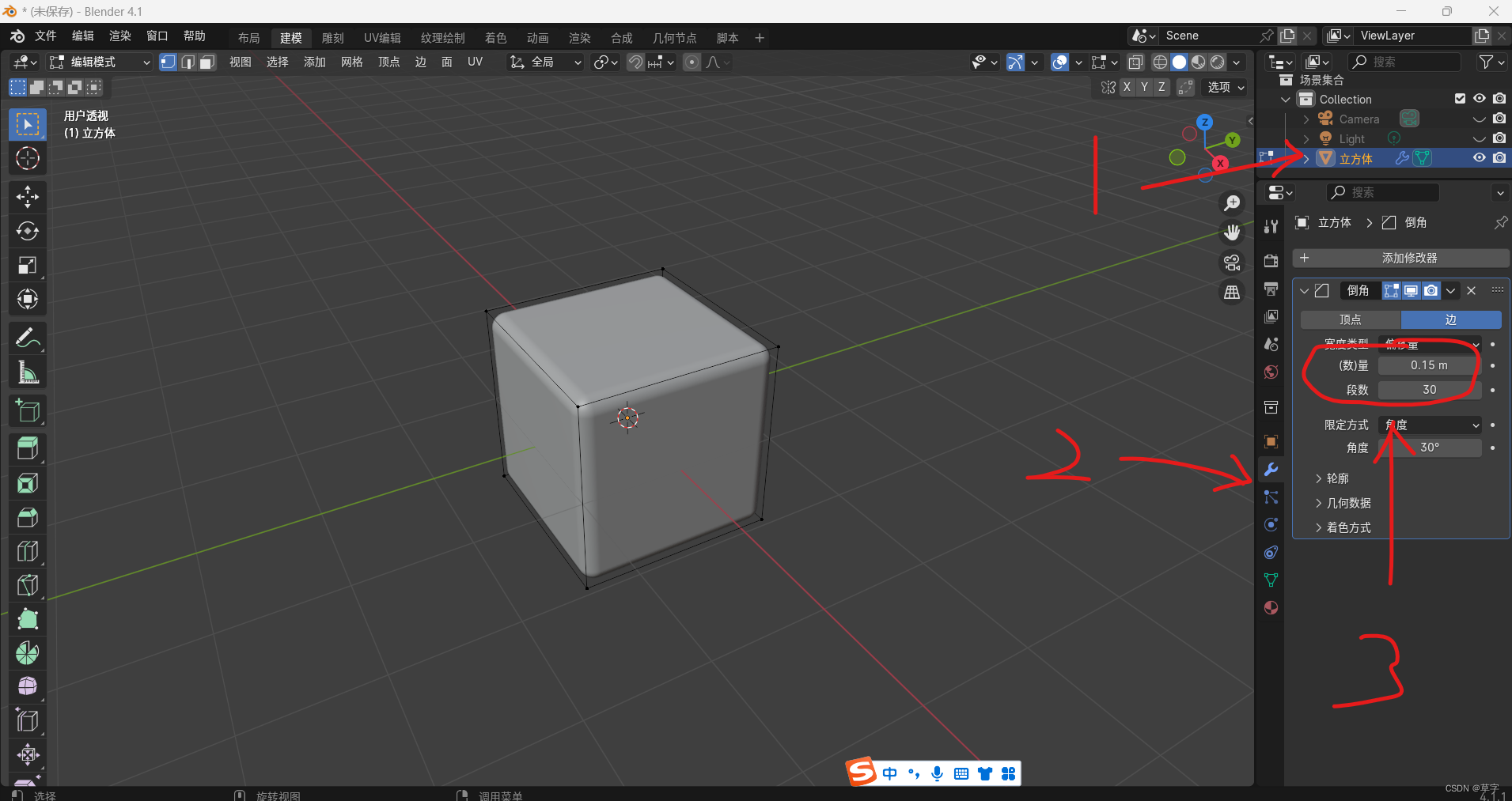Click the (数)量 0.15 m slider field

[1430, 365]
